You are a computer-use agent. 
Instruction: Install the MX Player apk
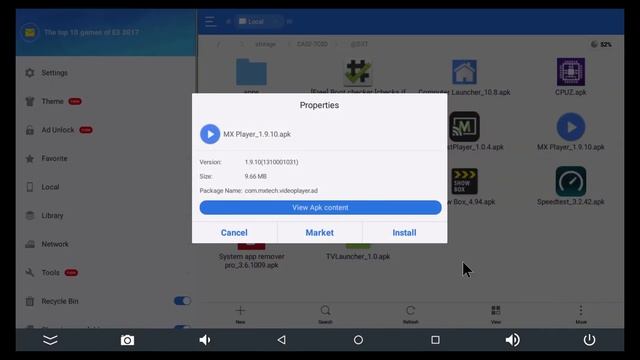404,233
